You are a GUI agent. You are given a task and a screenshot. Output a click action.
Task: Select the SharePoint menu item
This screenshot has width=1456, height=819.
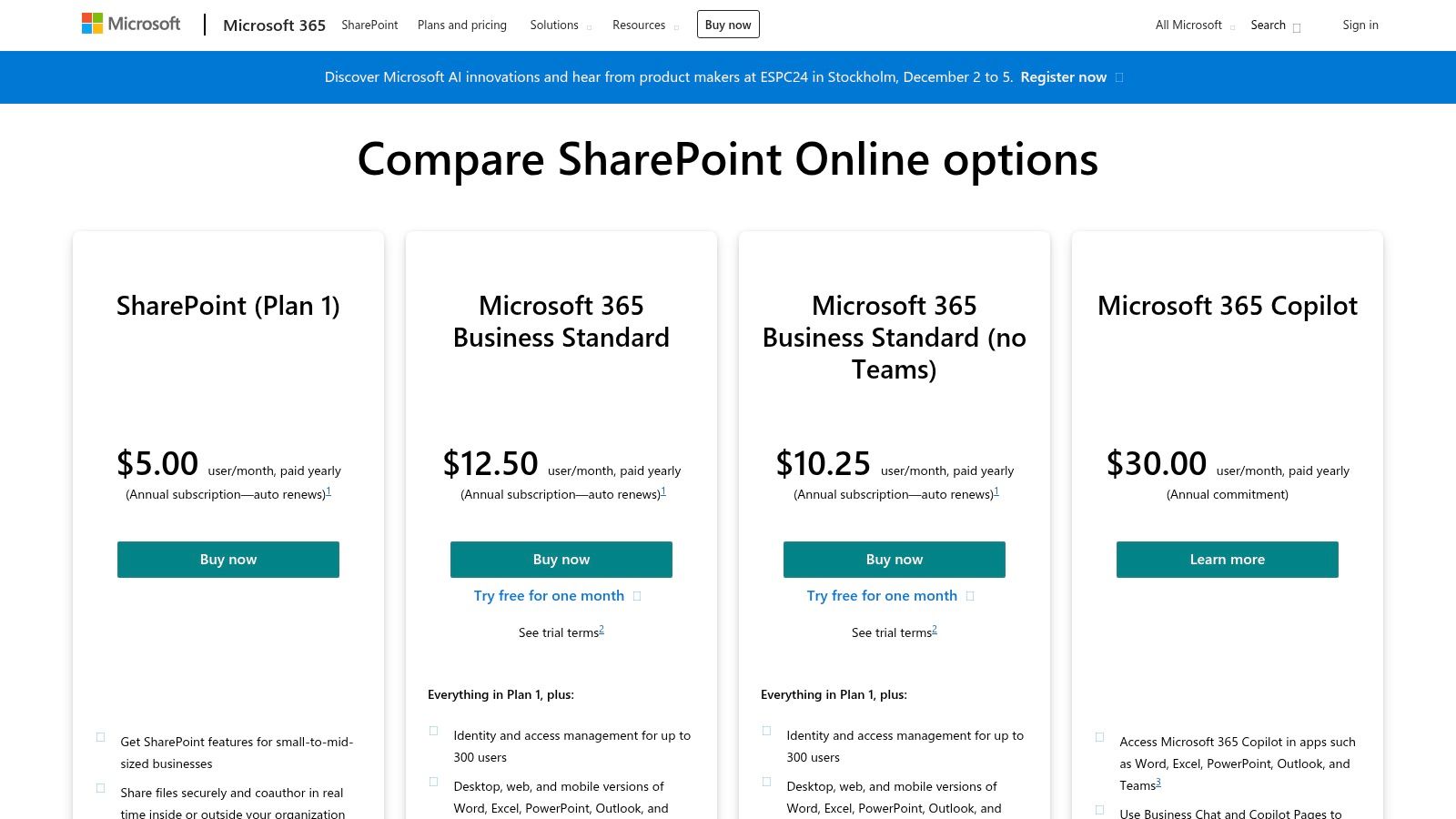[369, 25]
